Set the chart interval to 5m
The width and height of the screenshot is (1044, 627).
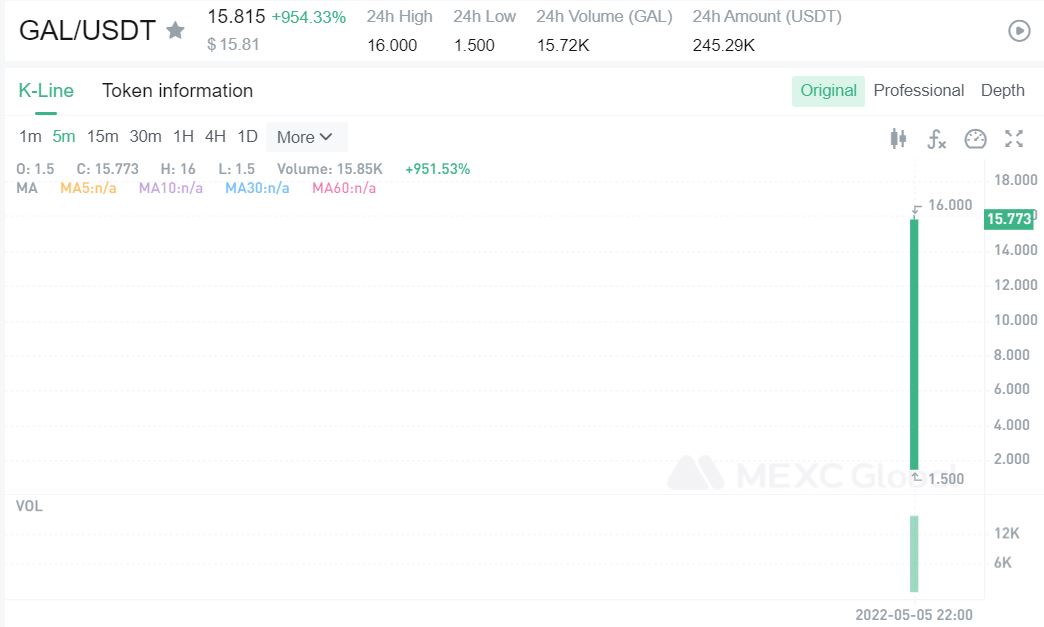click(x=64, y=136)
